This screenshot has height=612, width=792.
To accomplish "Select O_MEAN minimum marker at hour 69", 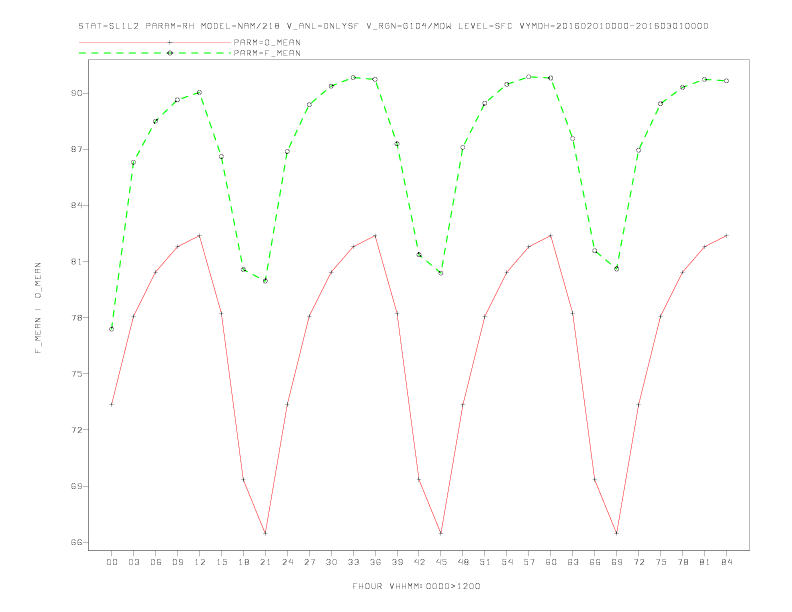I will pyautogui.click(x=617, y=533).
